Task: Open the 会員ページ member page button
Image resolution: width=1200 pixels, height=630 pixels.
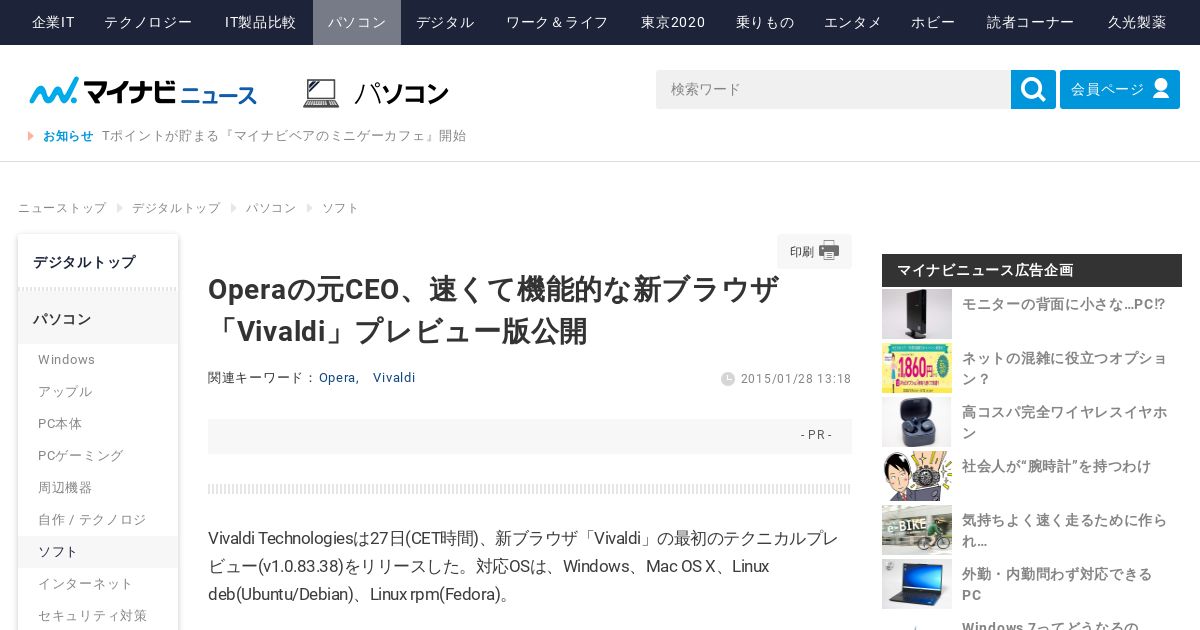Action: (x=1120, y=90)
